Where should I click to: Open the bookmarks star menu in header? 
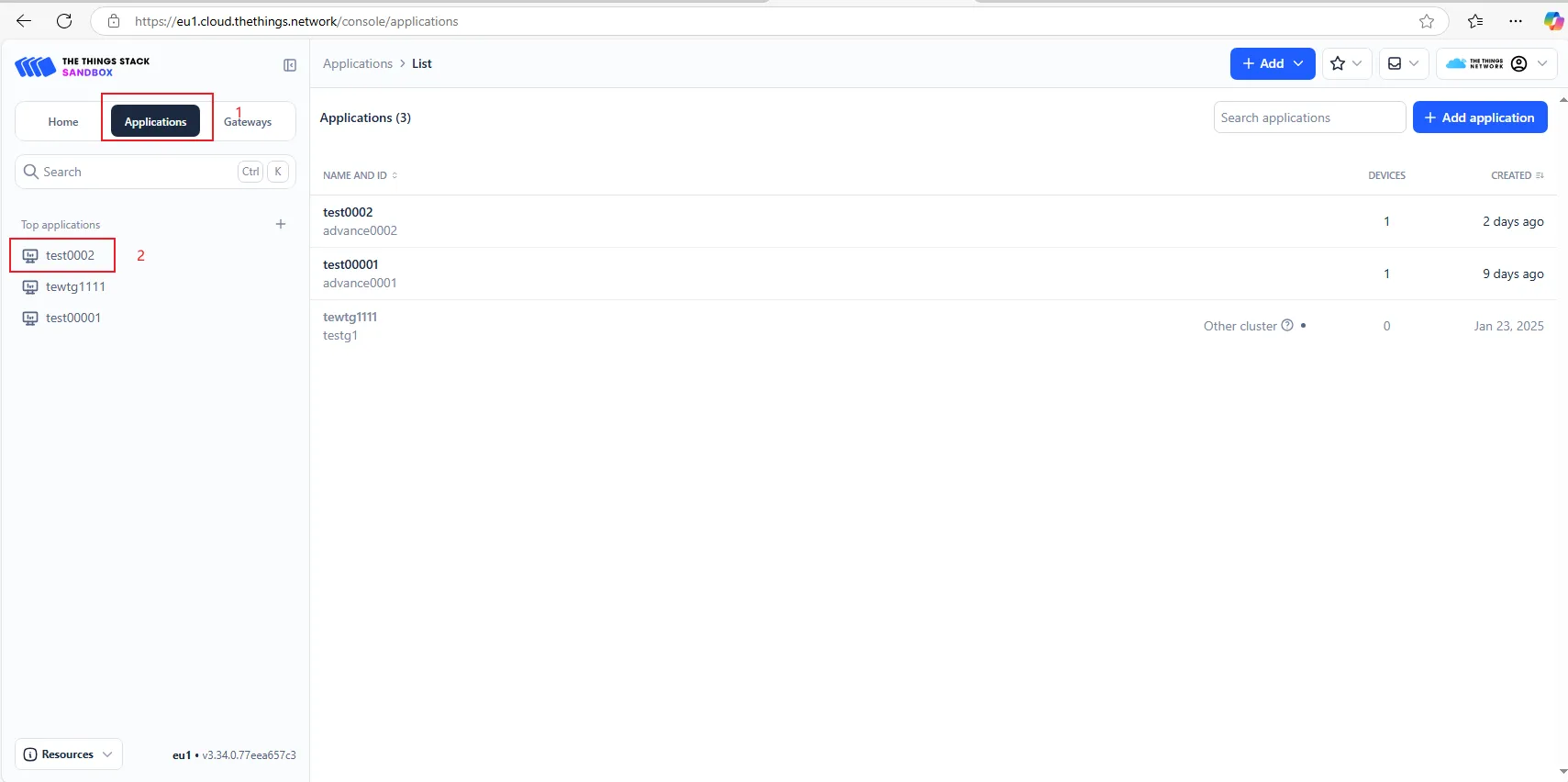click(1346, 63)
